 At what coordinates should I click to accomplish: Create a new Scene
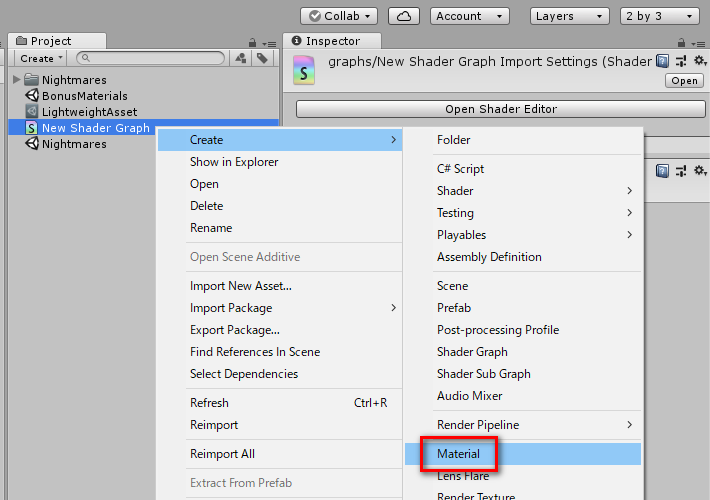pyautogui.click(x=523, y=286)
